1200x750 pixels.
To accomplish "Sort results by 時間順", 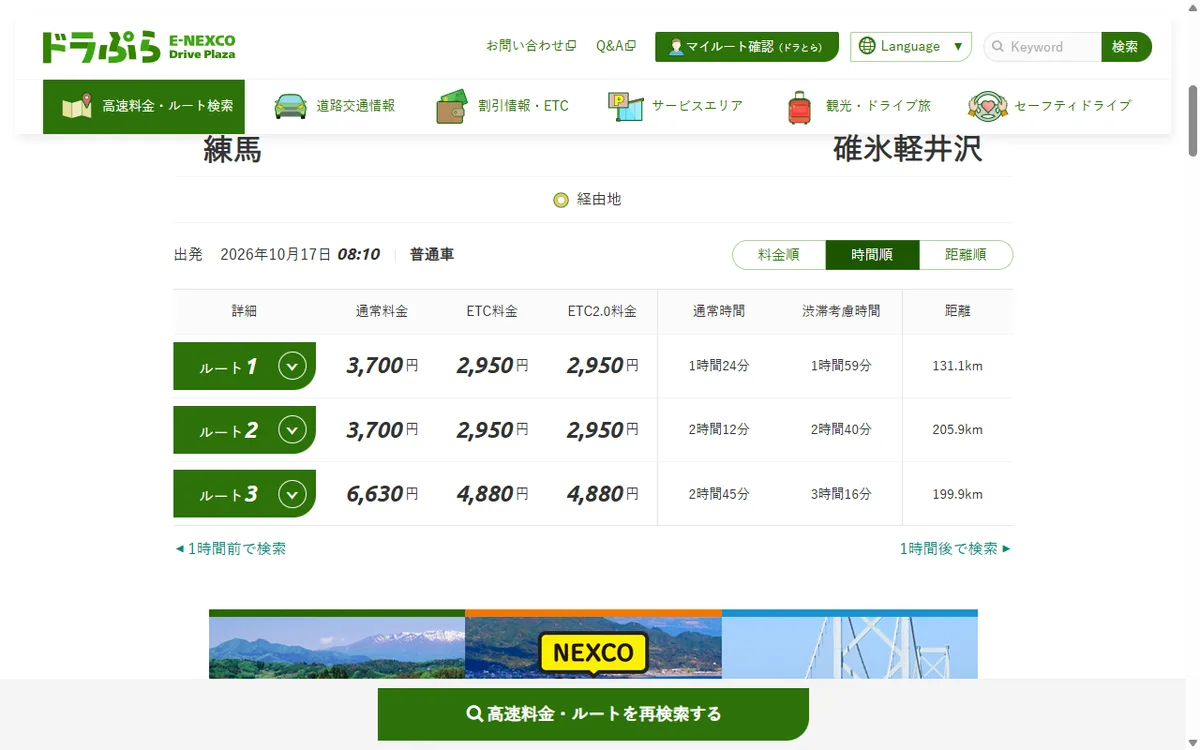I will click(872, 255).
